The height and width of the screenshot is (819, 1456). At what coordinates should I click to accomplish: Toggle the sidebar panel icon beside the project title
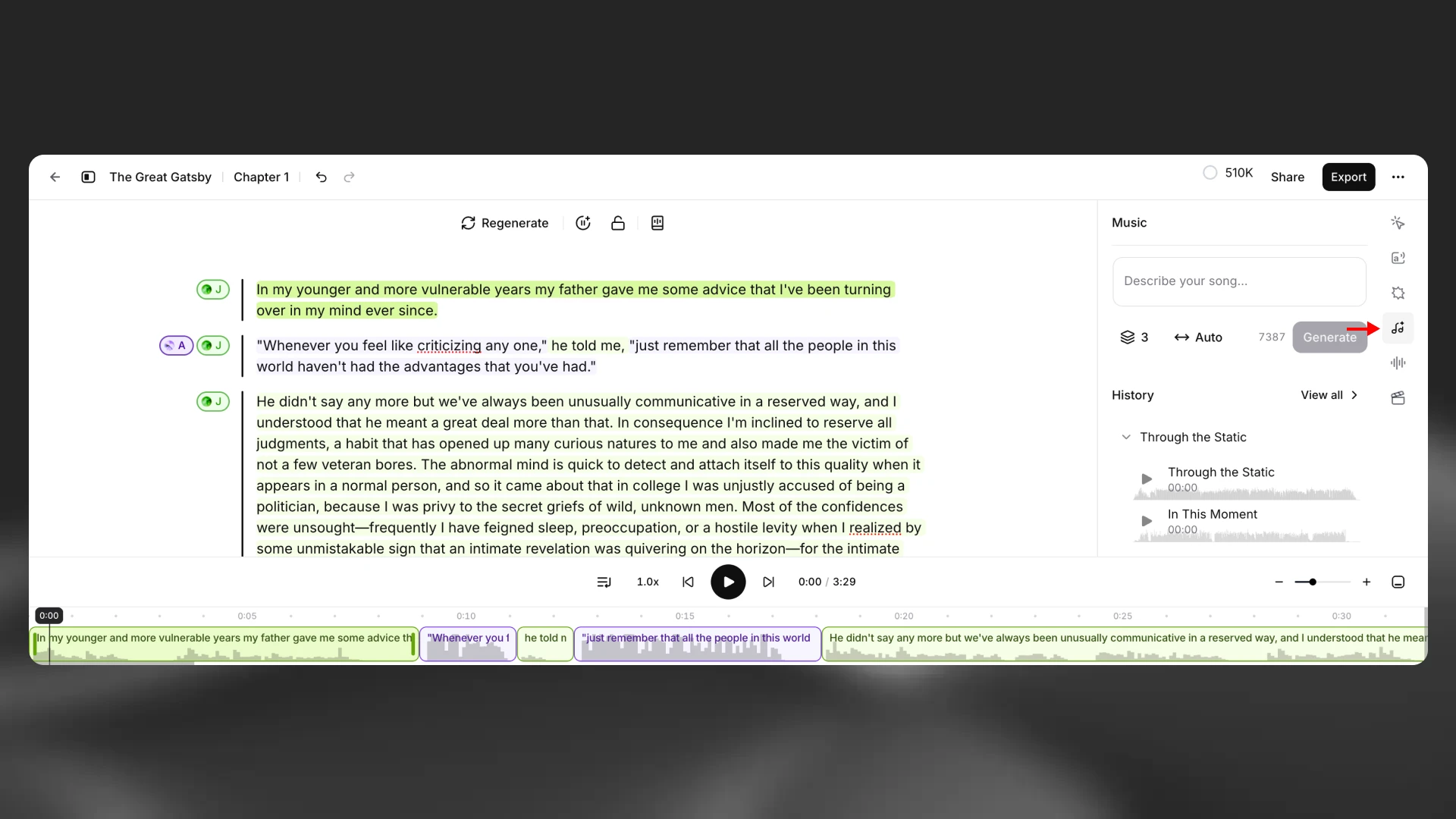point(88,177)
